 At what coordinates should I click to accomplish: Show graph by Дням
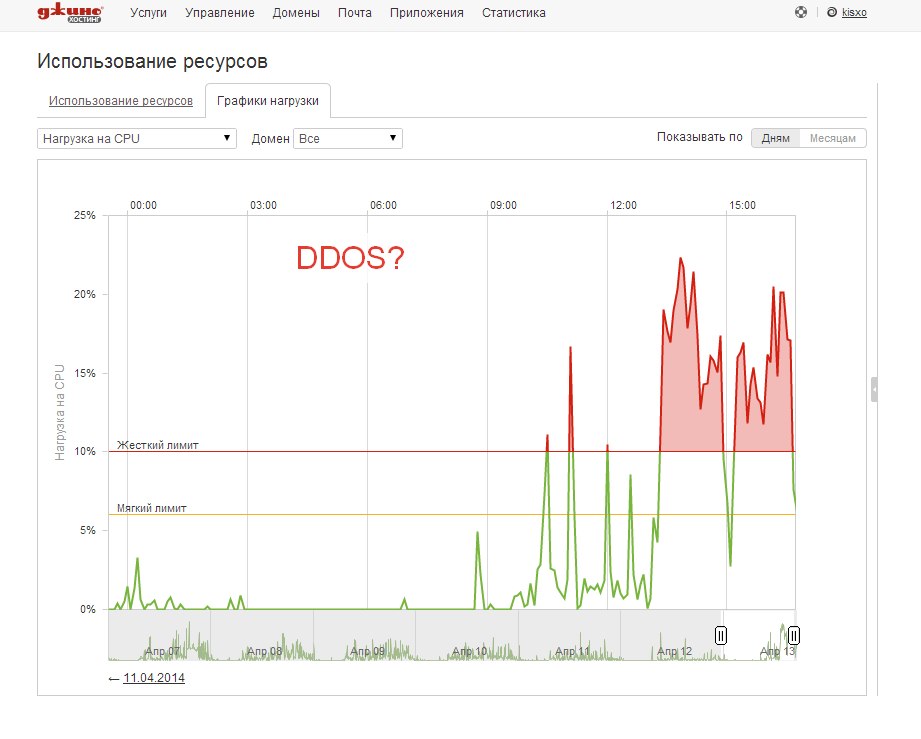(x=775, y=138)
